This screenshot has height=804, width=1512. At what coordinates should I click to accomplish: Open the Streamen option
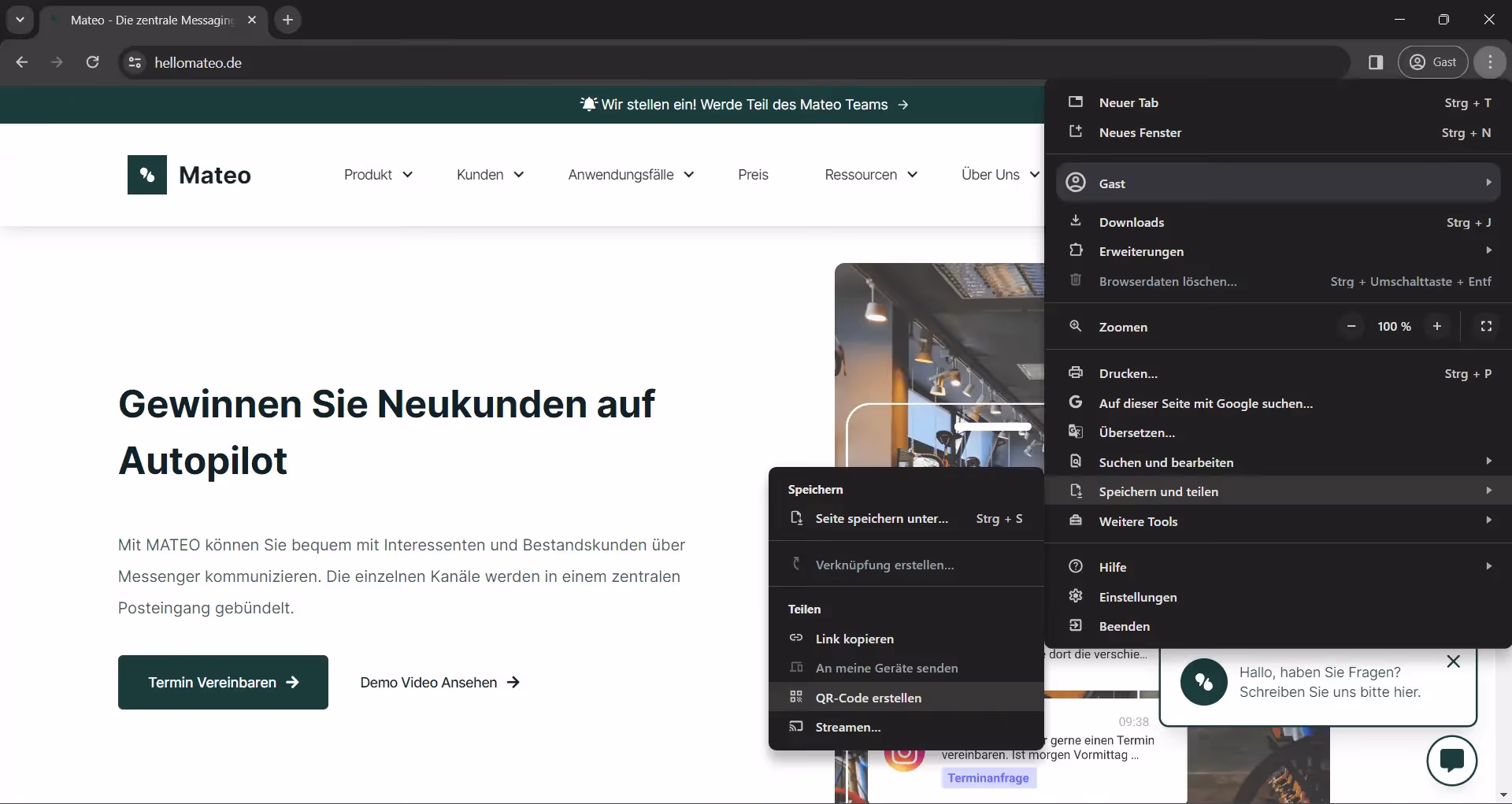click(x=847, y=727)
